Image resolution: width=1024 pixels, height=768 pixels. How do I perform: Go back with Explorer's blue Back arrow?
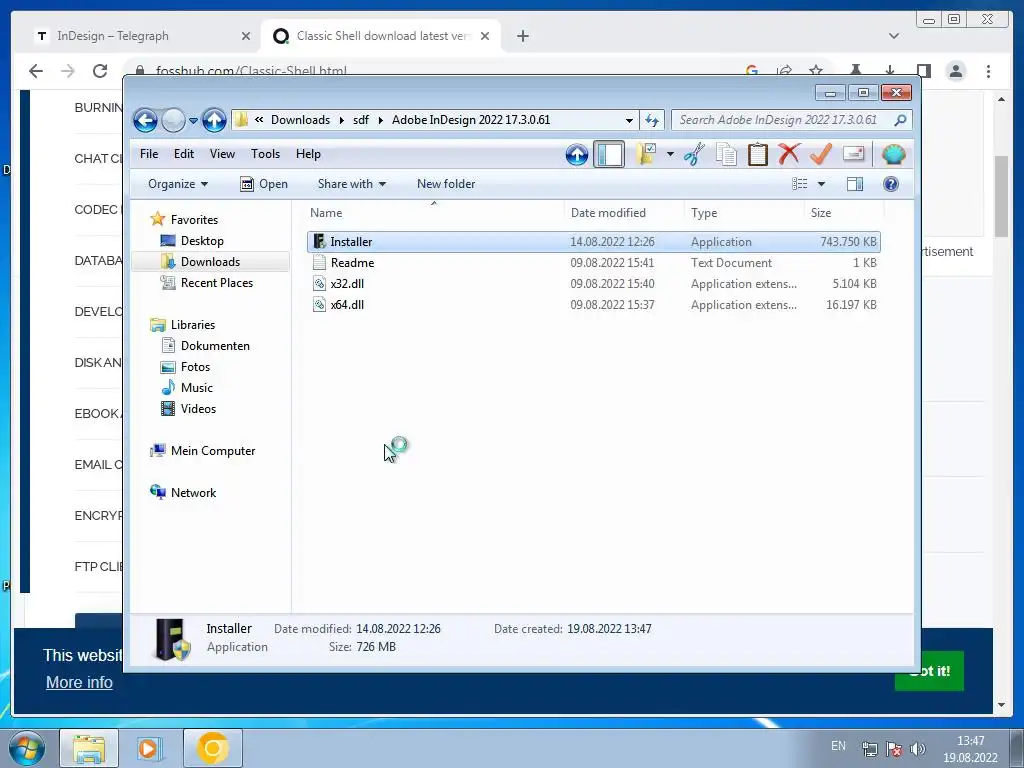[x=145, y=120]
